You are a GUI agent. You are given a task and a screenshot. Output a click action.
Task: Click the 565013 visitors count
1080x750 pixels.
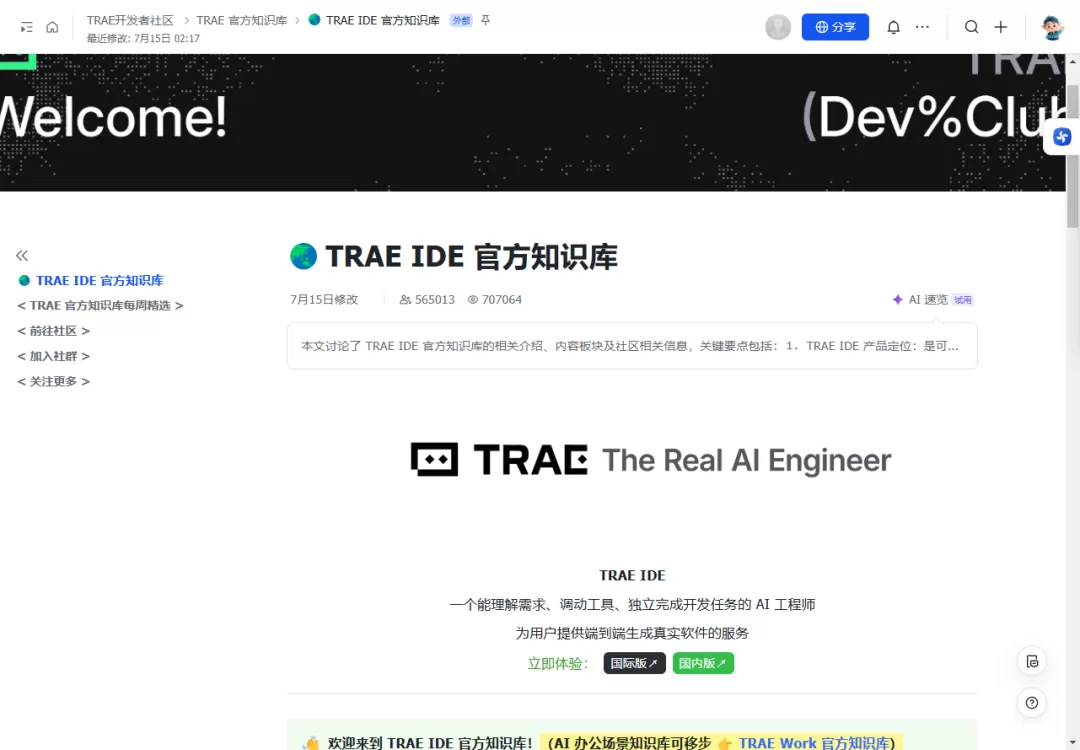click(x=427, y=300)
